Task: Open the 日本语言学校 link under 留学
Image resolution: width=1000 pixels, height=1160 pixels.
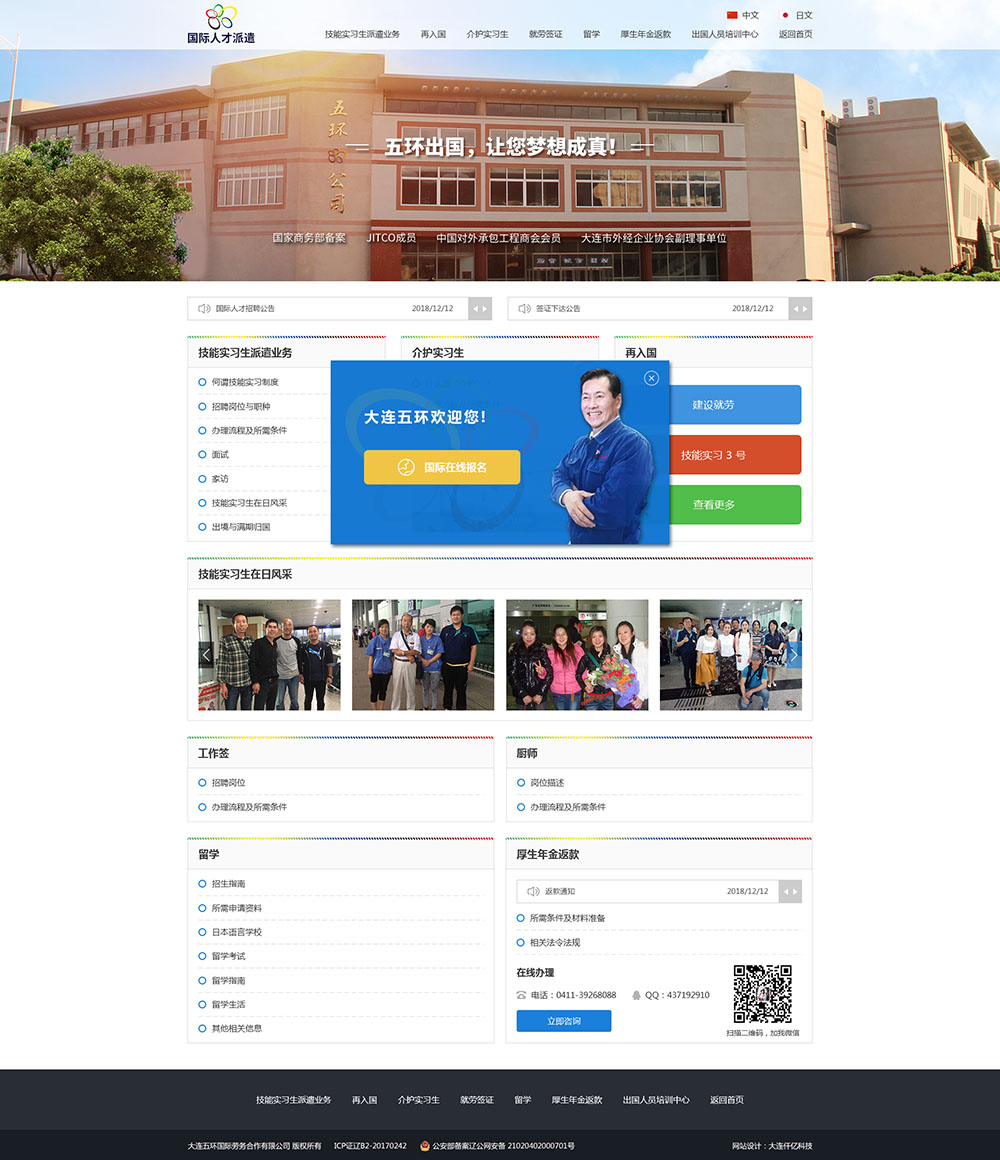Action: coord(236,932)
